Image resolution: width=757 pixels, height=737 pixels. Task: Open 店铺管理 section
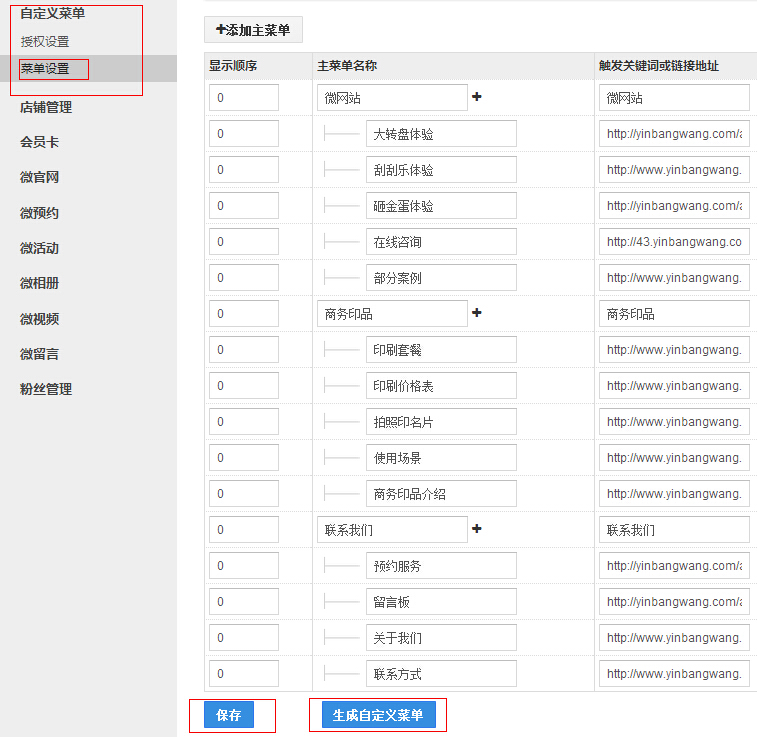46,107
